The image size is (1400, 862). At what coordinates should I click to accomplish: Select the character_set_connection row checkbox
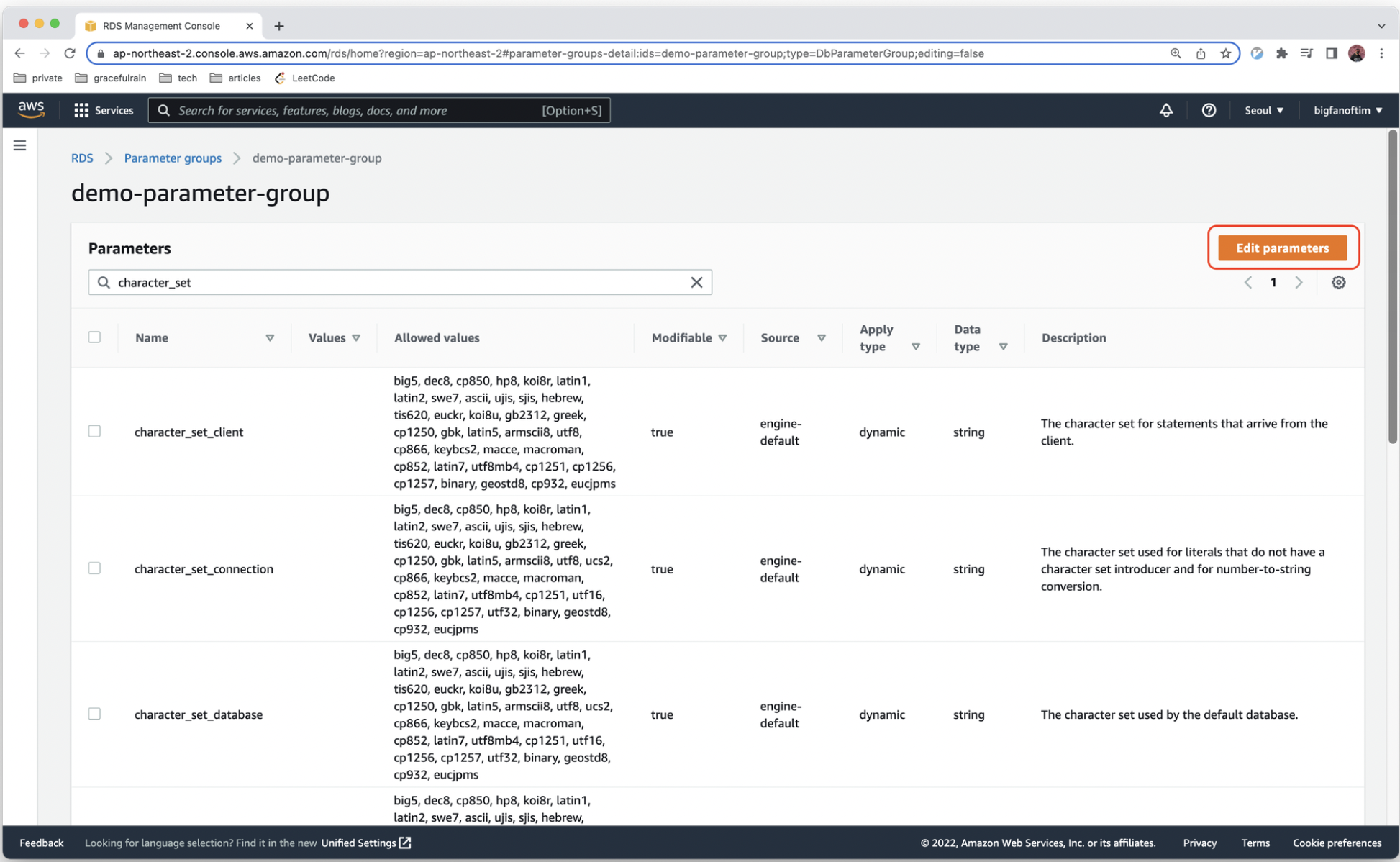[94, 568]
